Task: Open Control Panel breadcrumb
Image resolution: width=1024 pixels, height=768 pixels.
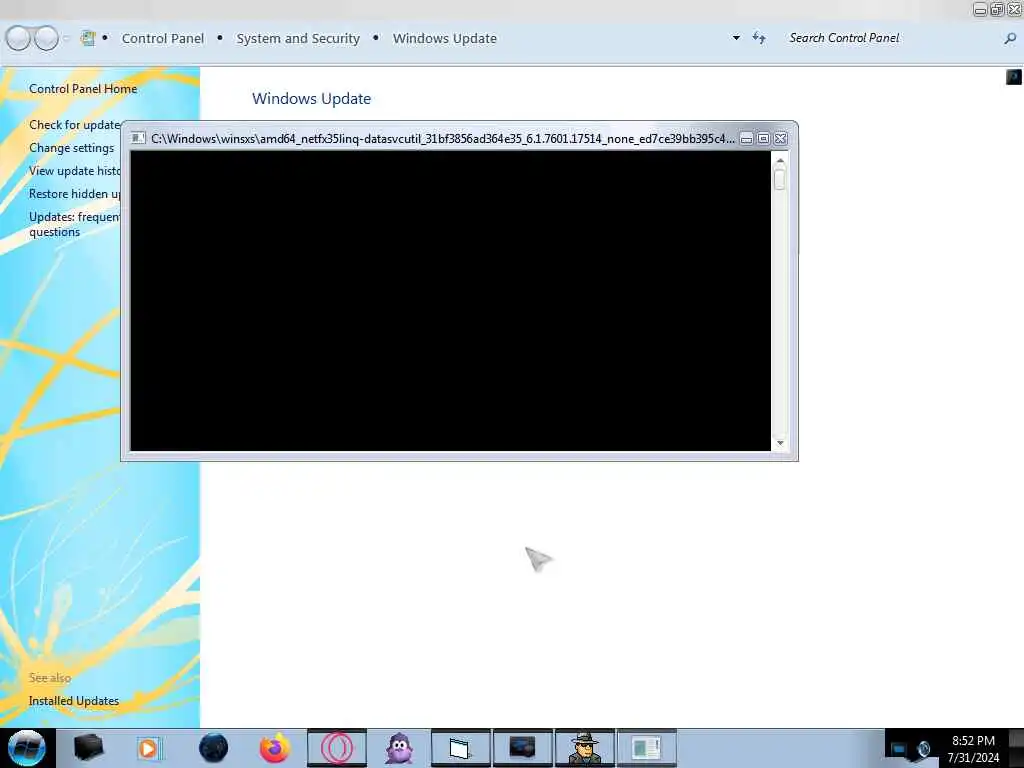Action: tap(163, 39)
